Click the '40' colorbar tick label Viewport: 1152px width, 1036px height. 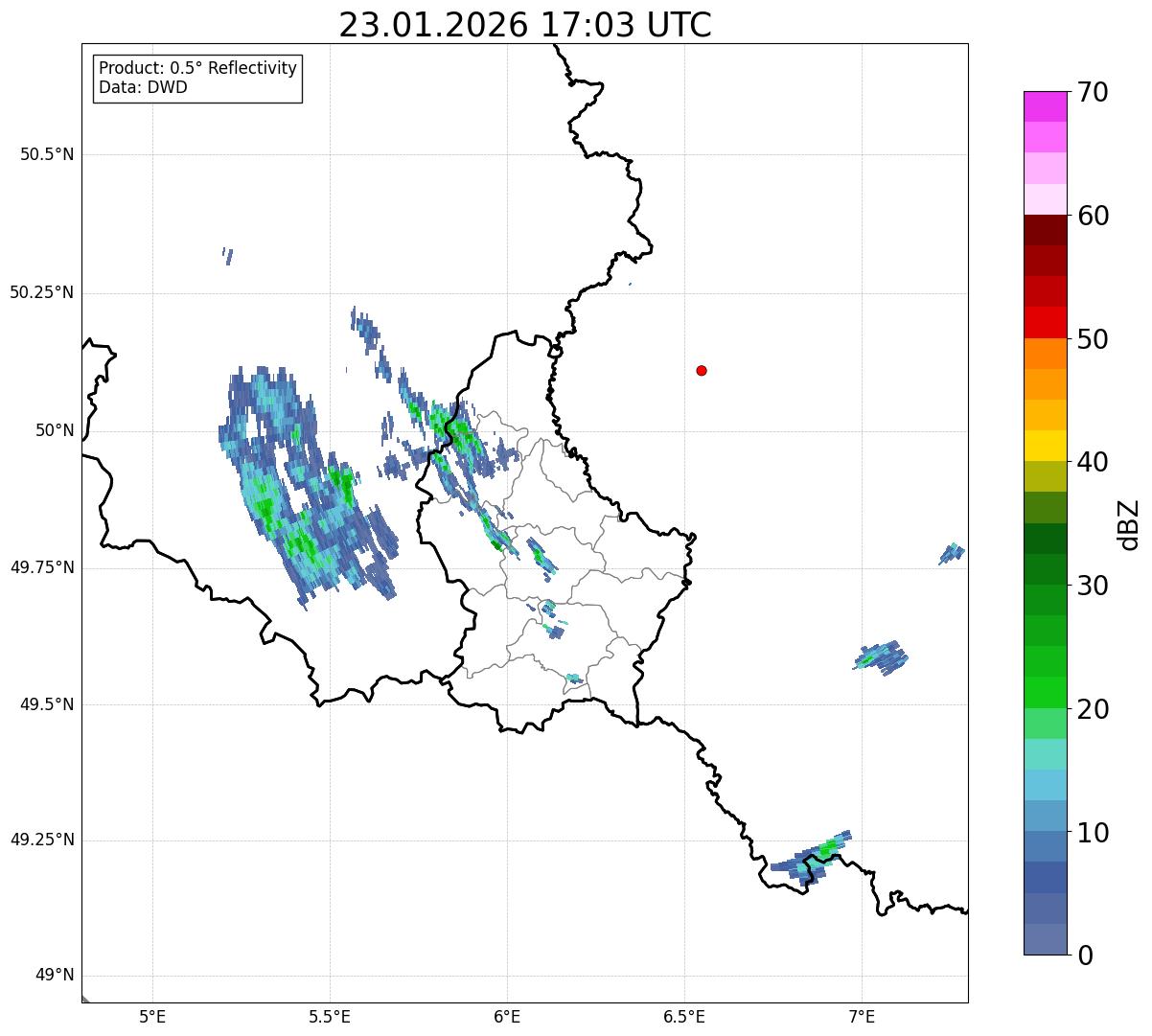pos(1092,462)
